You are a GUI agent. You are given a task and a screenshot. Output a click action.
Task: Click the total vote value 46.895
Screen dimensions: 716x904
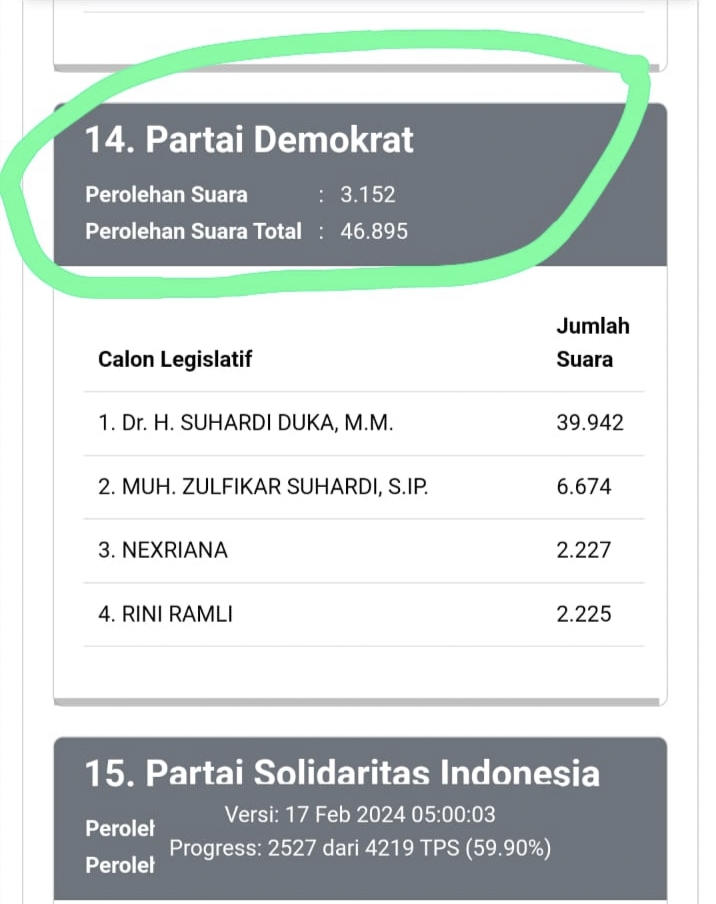[x=374, y=231]
